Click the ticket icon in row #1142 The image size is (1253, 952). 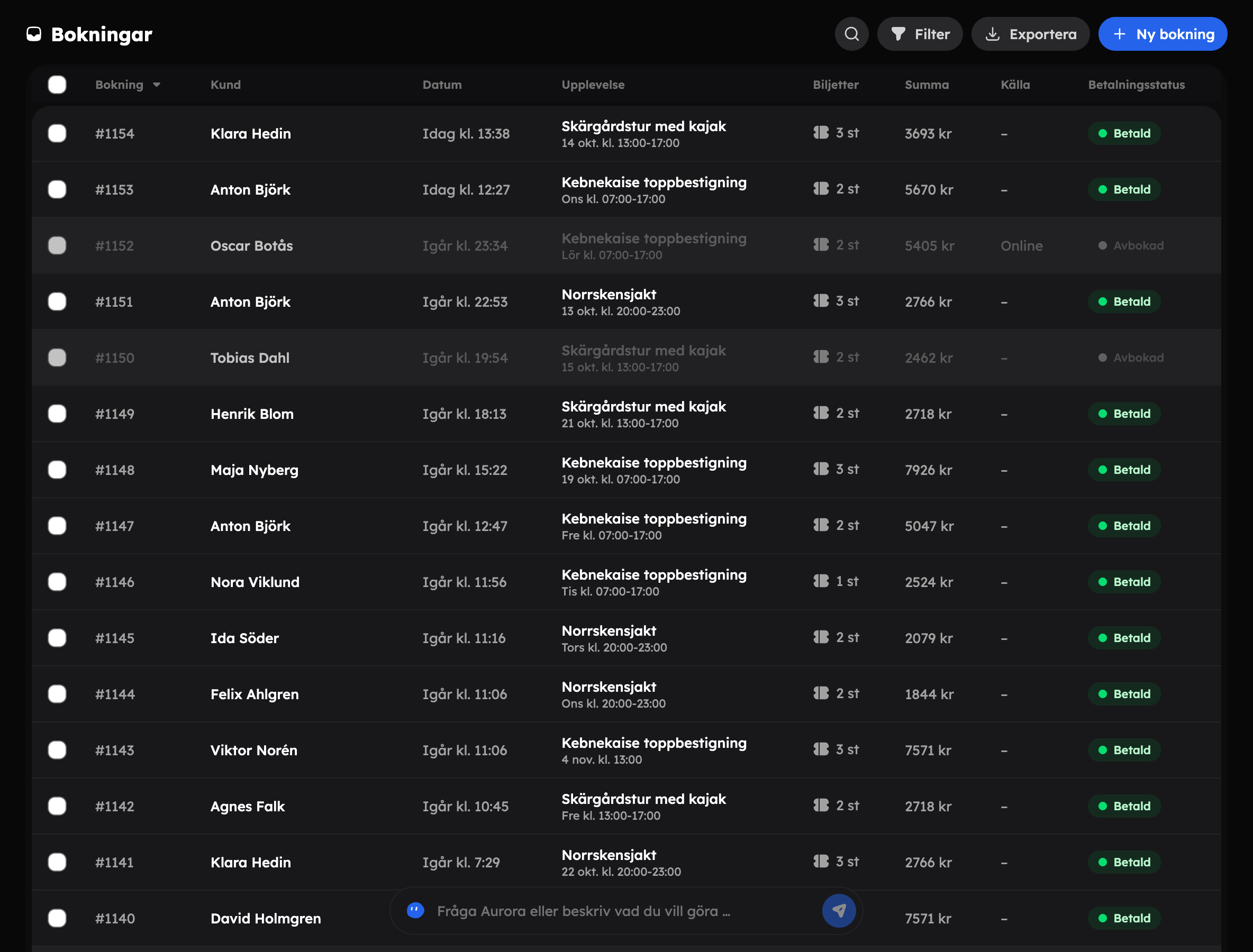pyautogui.click(x=820, y=806)
